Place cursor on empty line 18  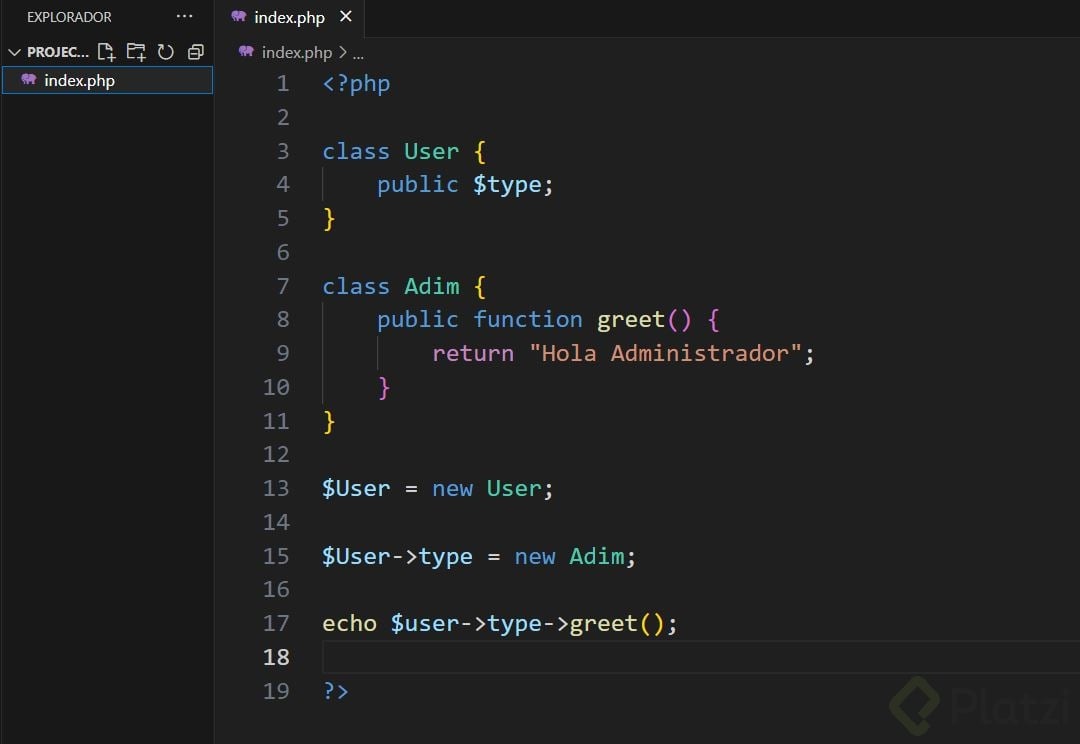click(x=700, y=657)
